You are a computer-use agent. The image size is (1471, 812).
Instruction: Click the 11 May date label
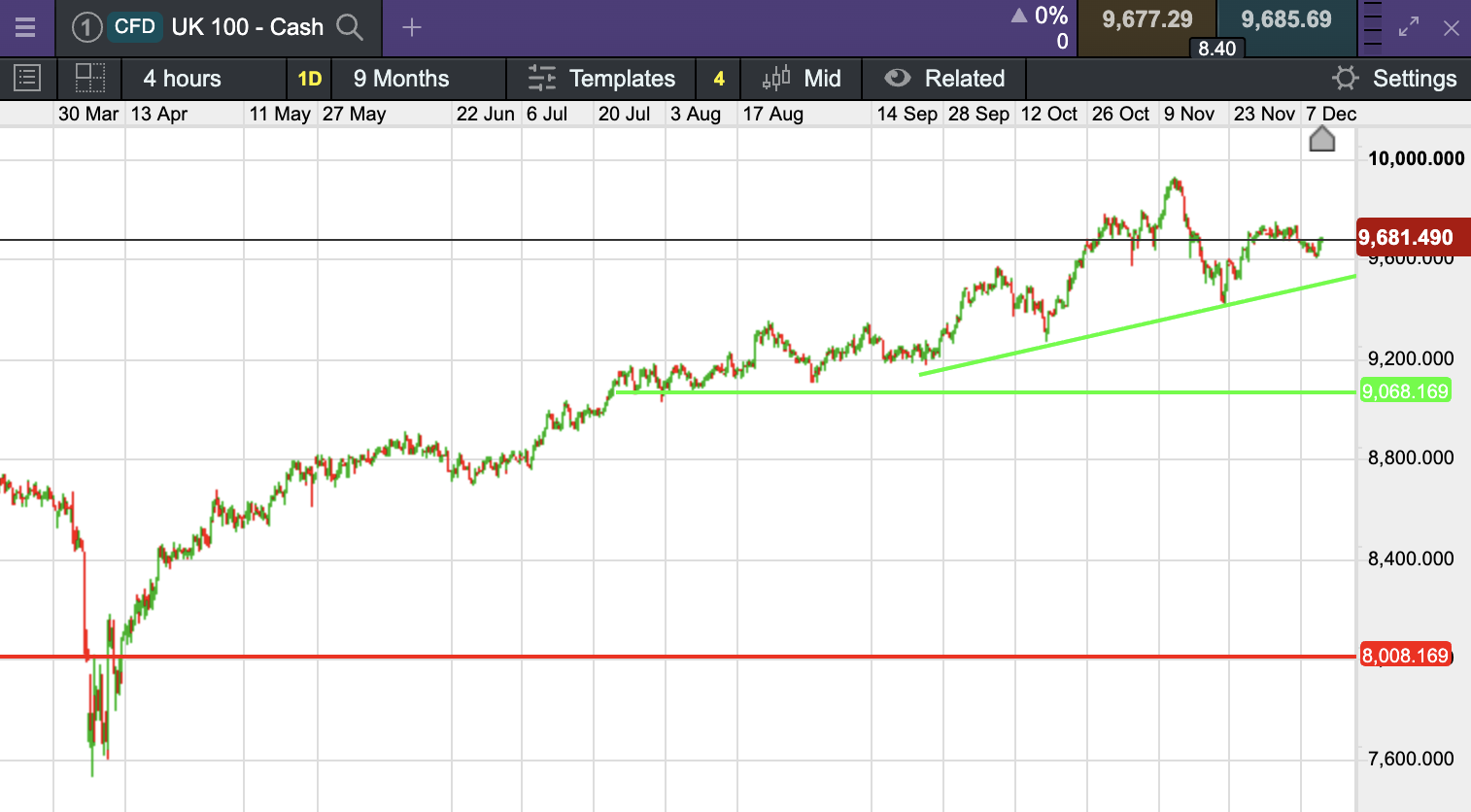280,114
